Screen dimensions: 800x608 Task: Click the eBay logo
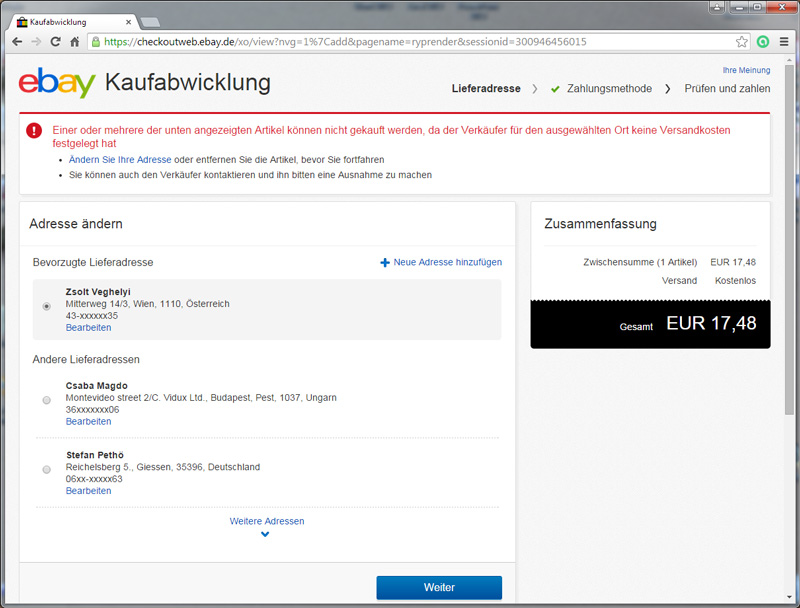[57, 83]
